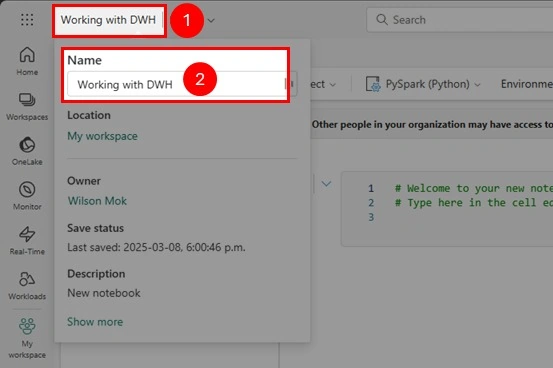Screen dimensions: 553x368
Task: Click the Show more link
Action: tap(95, 322)
